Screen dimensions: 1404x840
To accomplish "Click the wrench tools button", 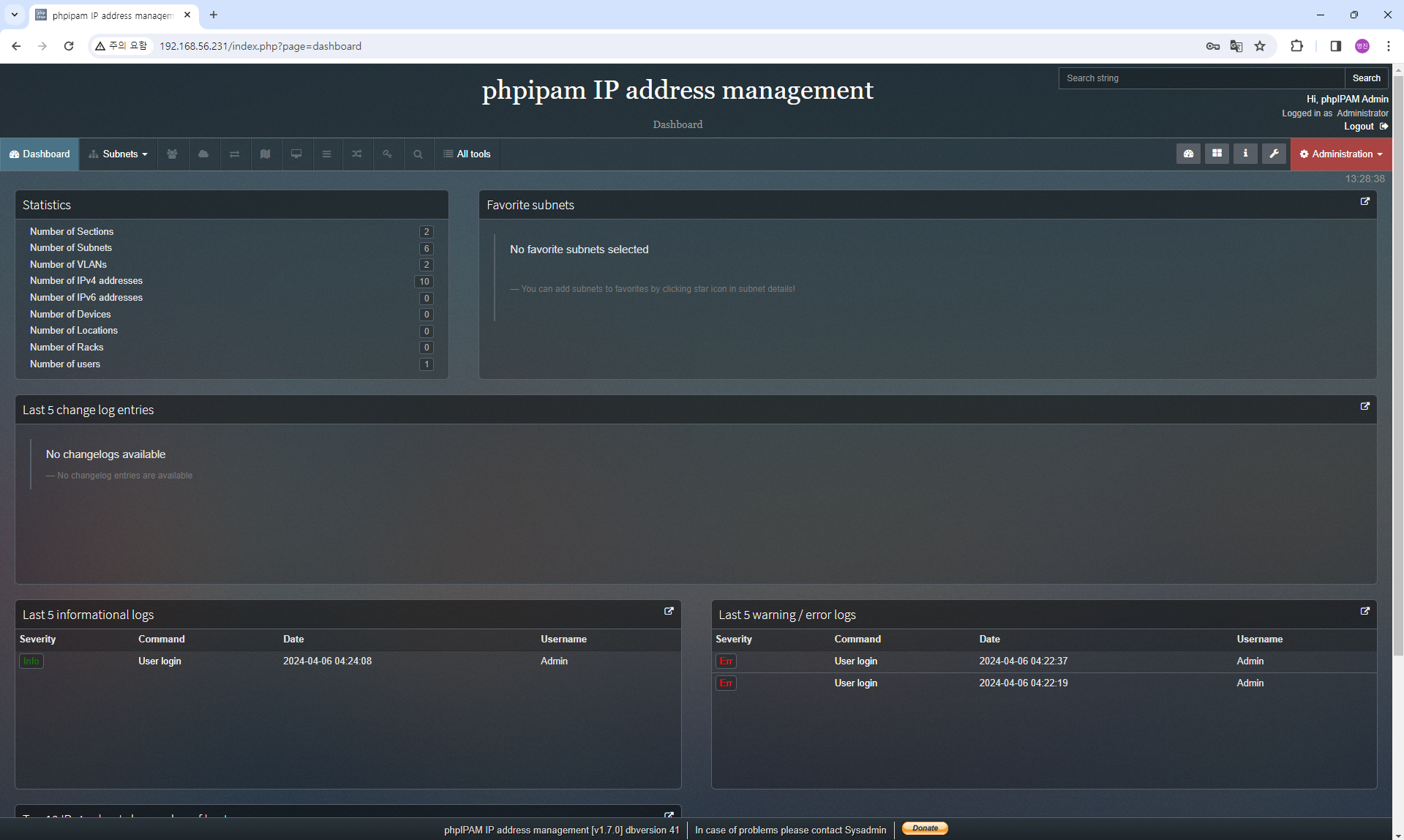I will [1274, 154].
